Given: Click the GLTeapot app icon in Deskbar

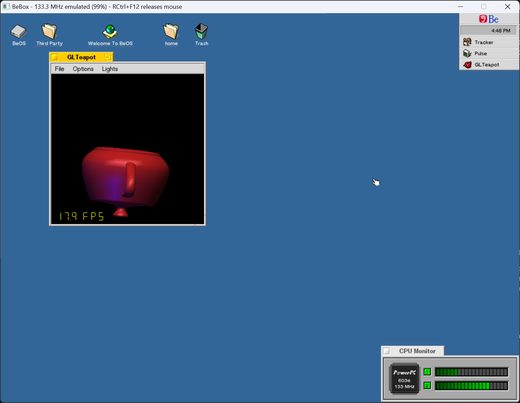Looking at the screenshot, I should (x=467, y=64).
